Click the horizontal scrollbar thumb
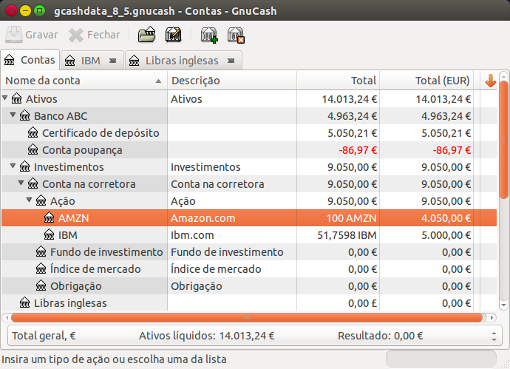 click(x=247, y=318)
